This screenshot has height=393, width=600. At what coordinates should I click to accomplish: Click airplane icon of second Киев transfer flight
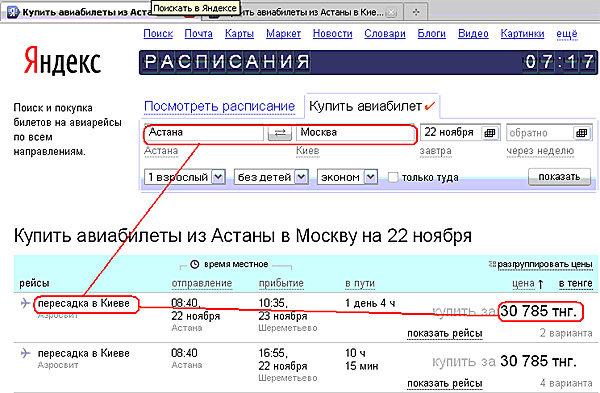[25, 353]
